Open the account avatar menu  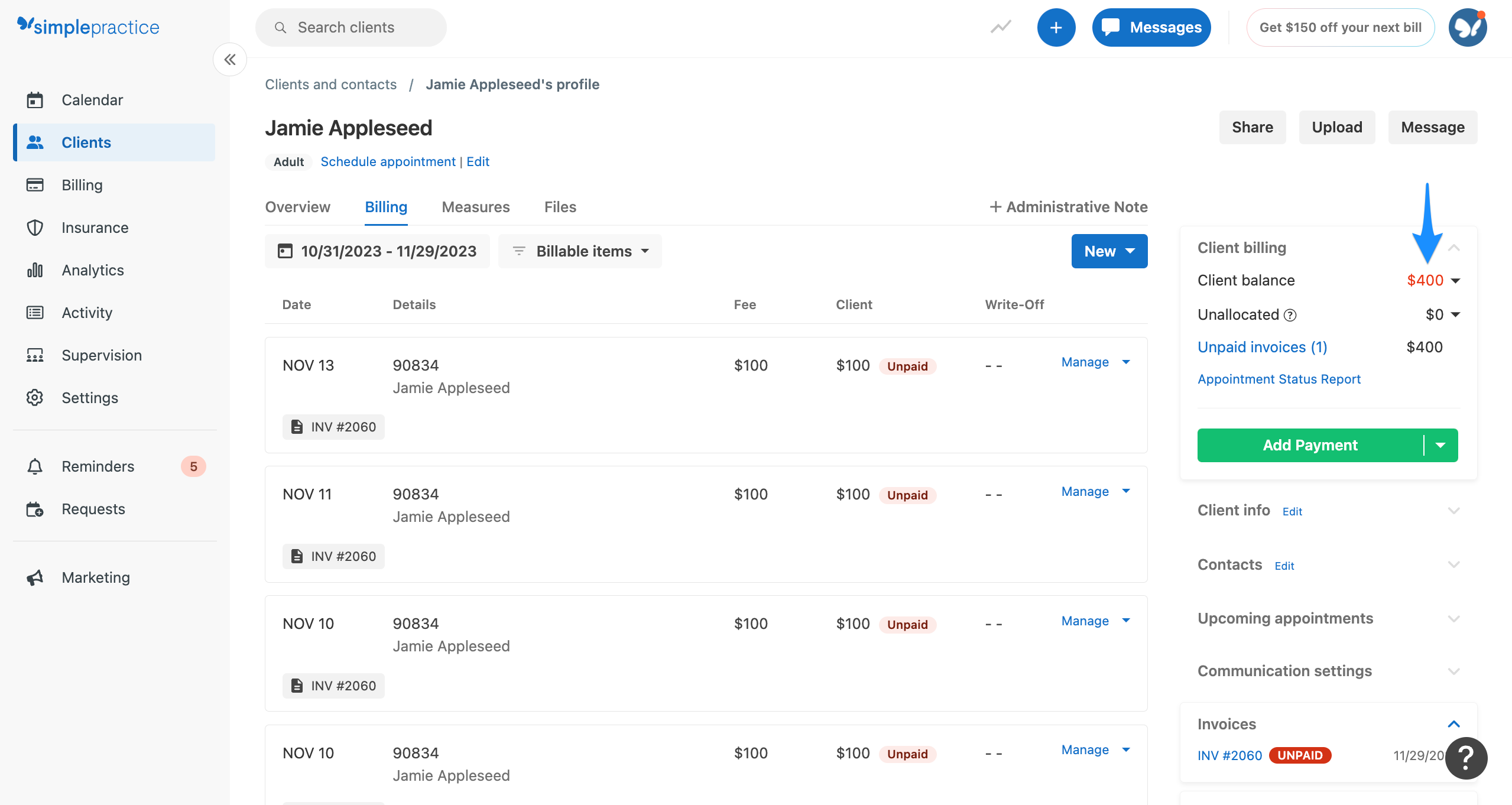click(x=1467, y=27)
